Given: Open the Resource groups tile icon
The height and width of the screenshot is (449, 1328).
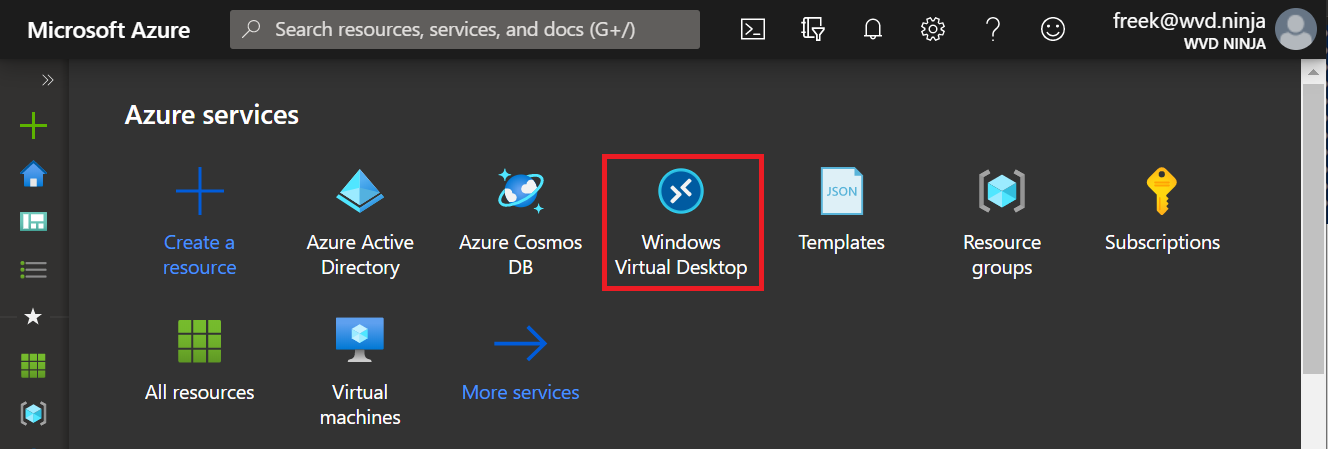Looking at the screenshot, I should [1002, 190].
